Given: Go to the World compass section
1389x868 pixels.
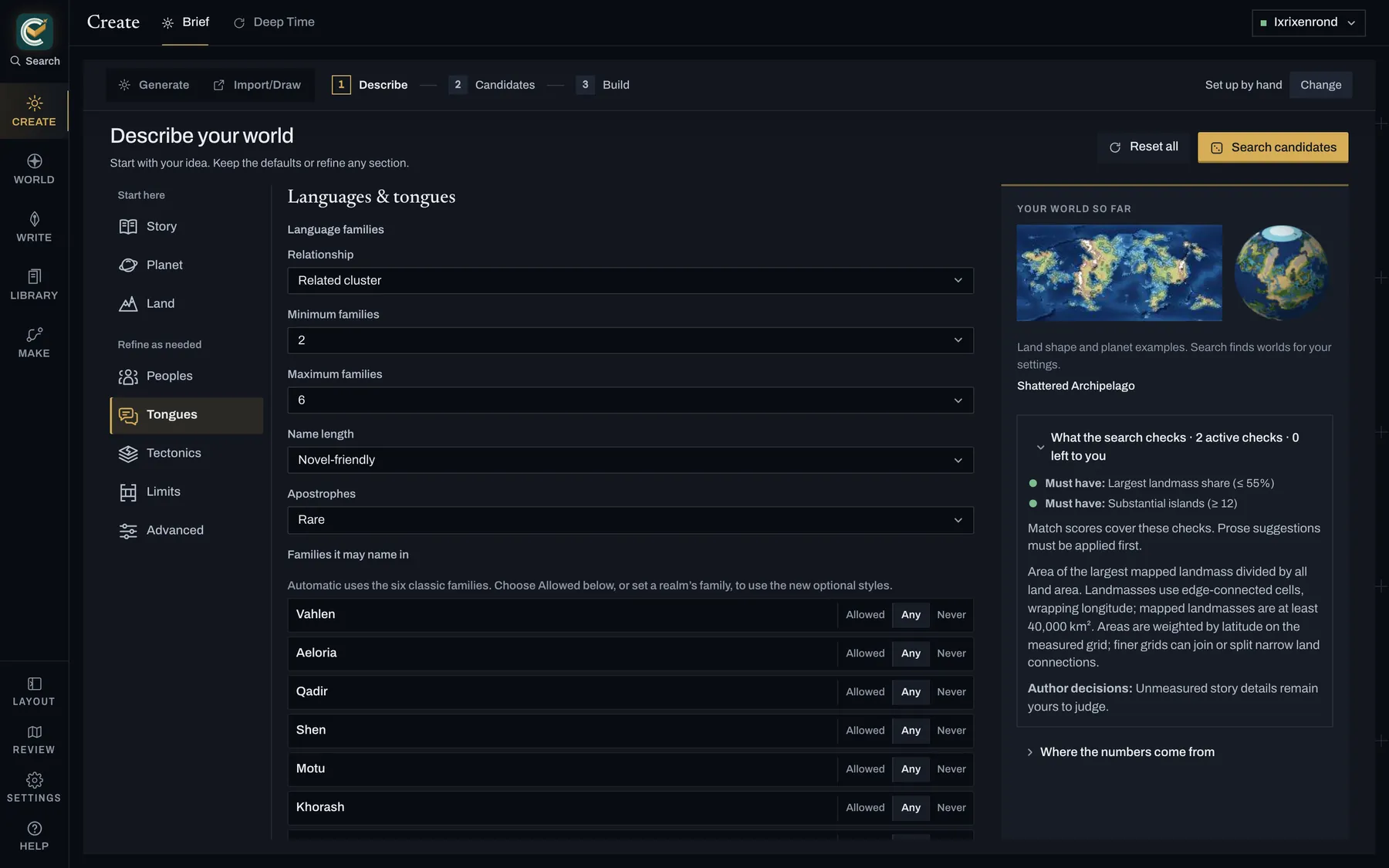Looking at the screenshot, I should (x=34, y=169).
